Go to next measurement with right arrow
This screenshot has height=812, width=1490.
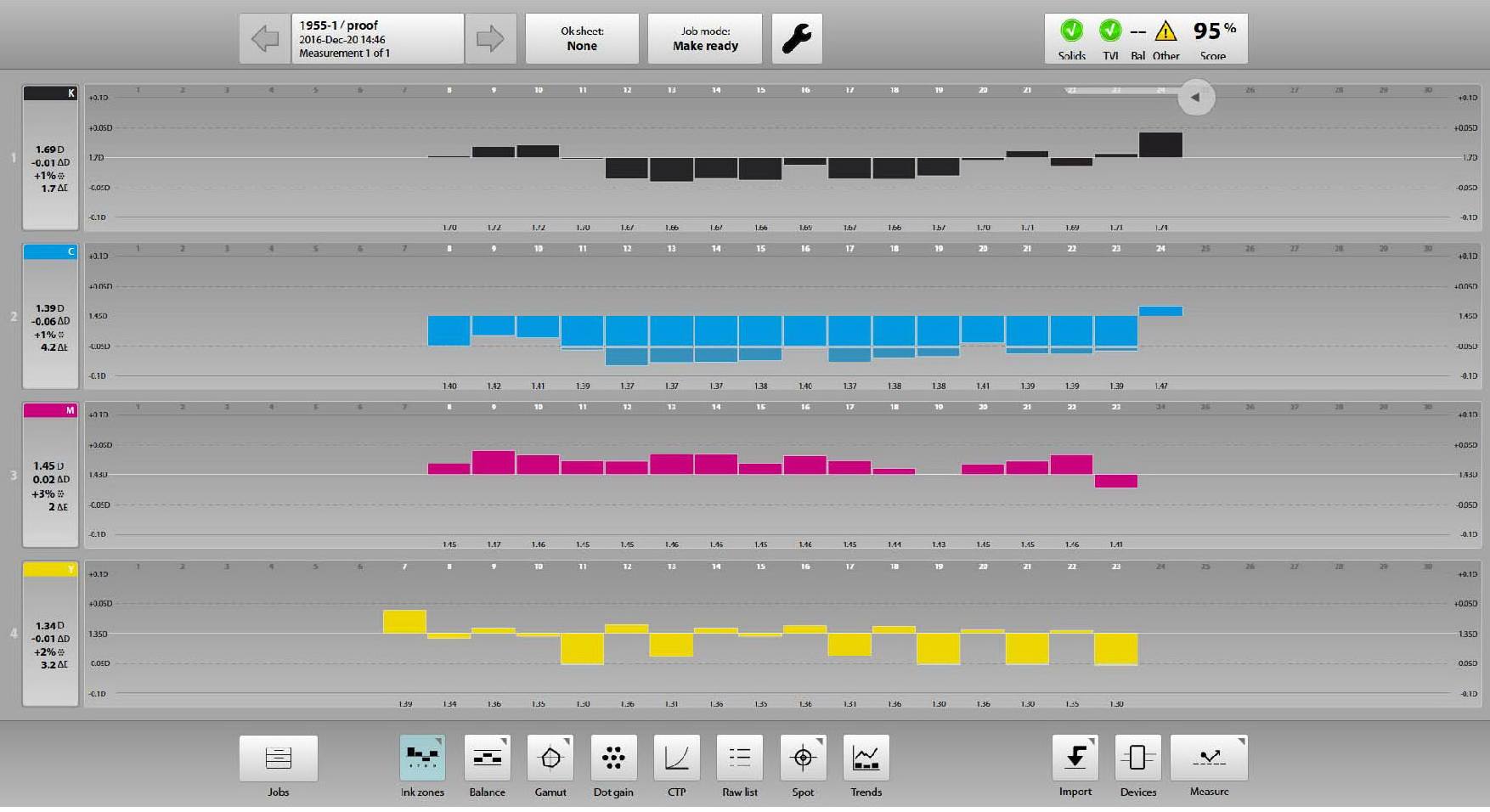click(x=490, y=38)
